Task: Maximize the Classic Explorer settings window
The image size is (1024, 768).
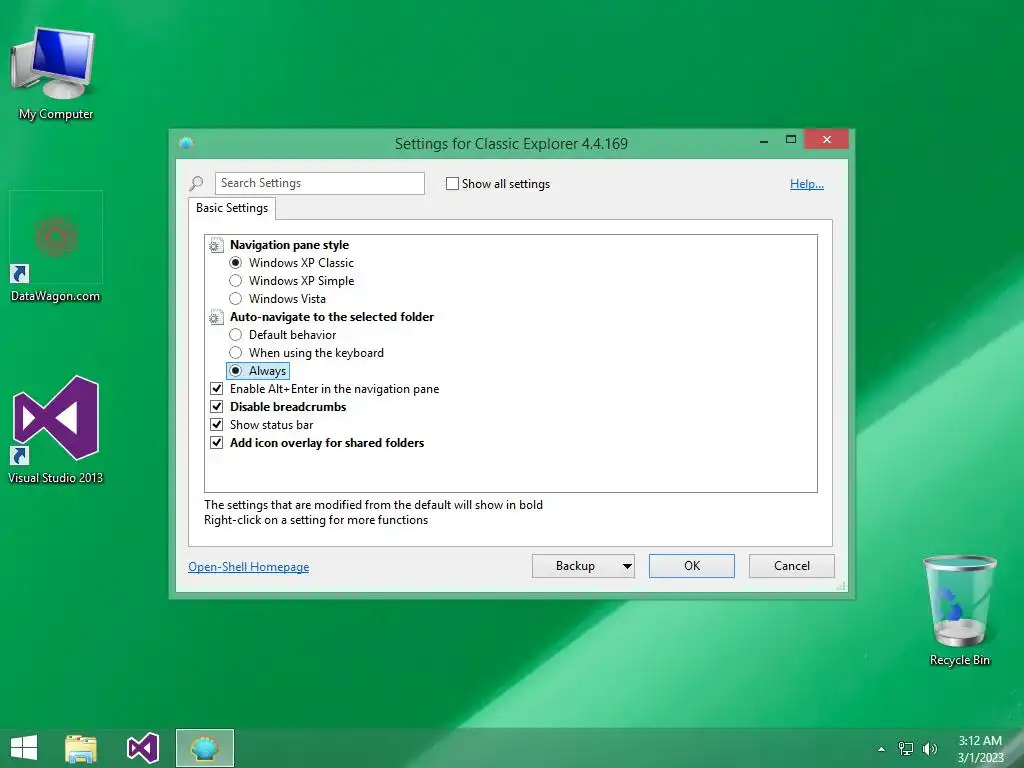Action: [x=790, y=140]
